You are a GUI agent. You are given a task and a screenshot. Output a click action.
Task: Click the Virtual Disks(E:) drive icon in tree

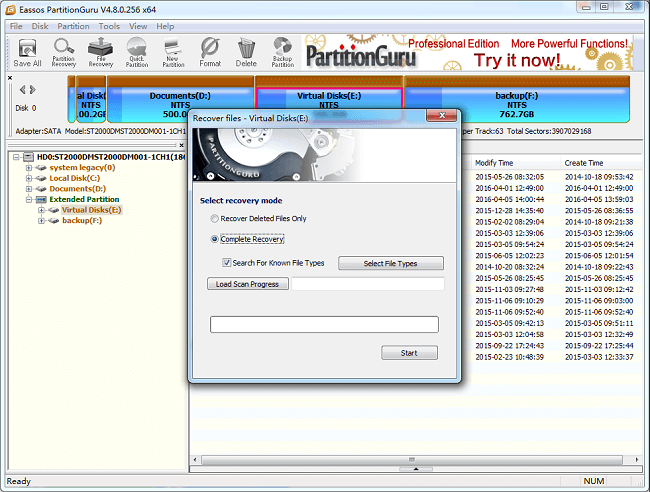pos(53,210)
